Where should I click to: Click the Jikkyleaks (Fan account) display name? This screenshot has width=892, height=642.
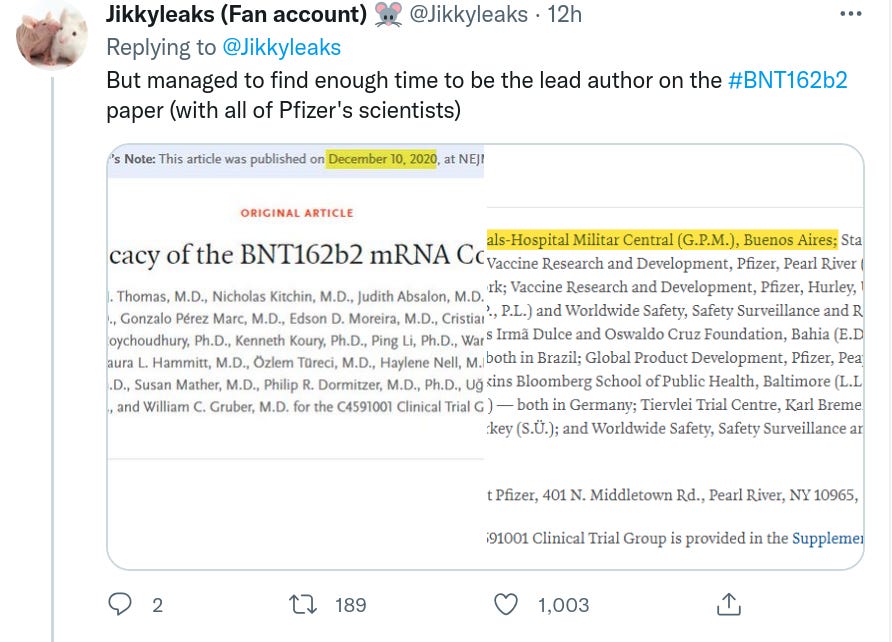tap(236, 13)
